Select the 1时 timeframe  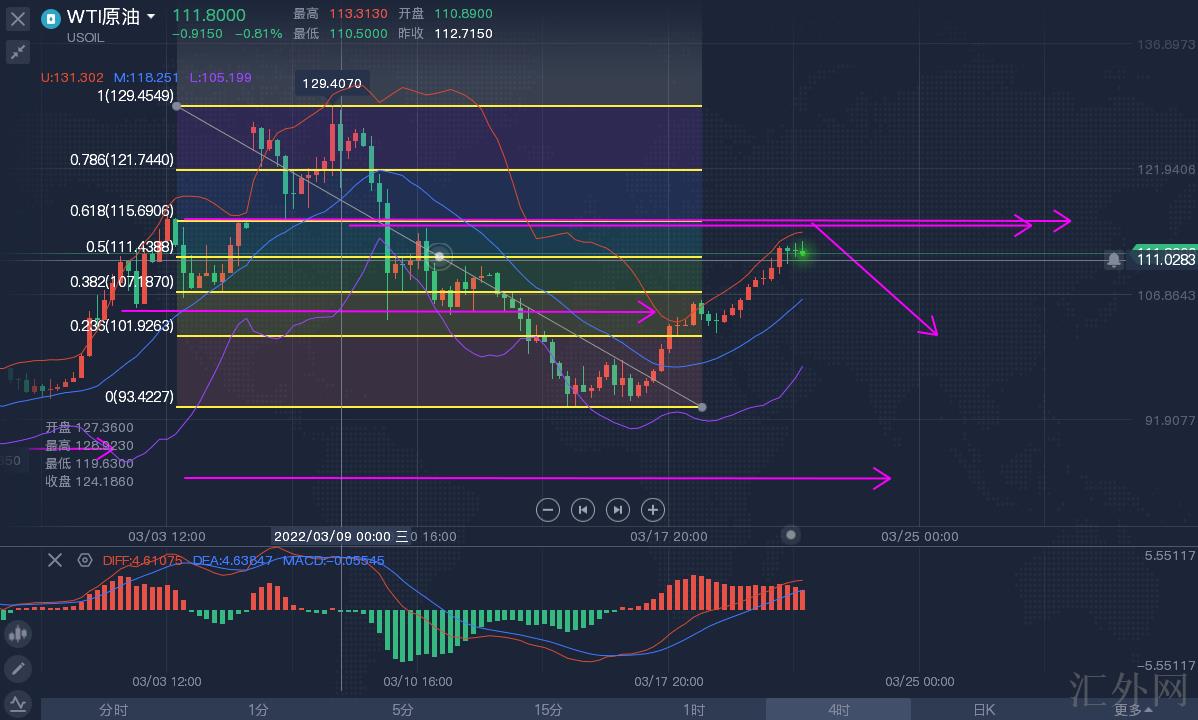(x=693, y=710)
